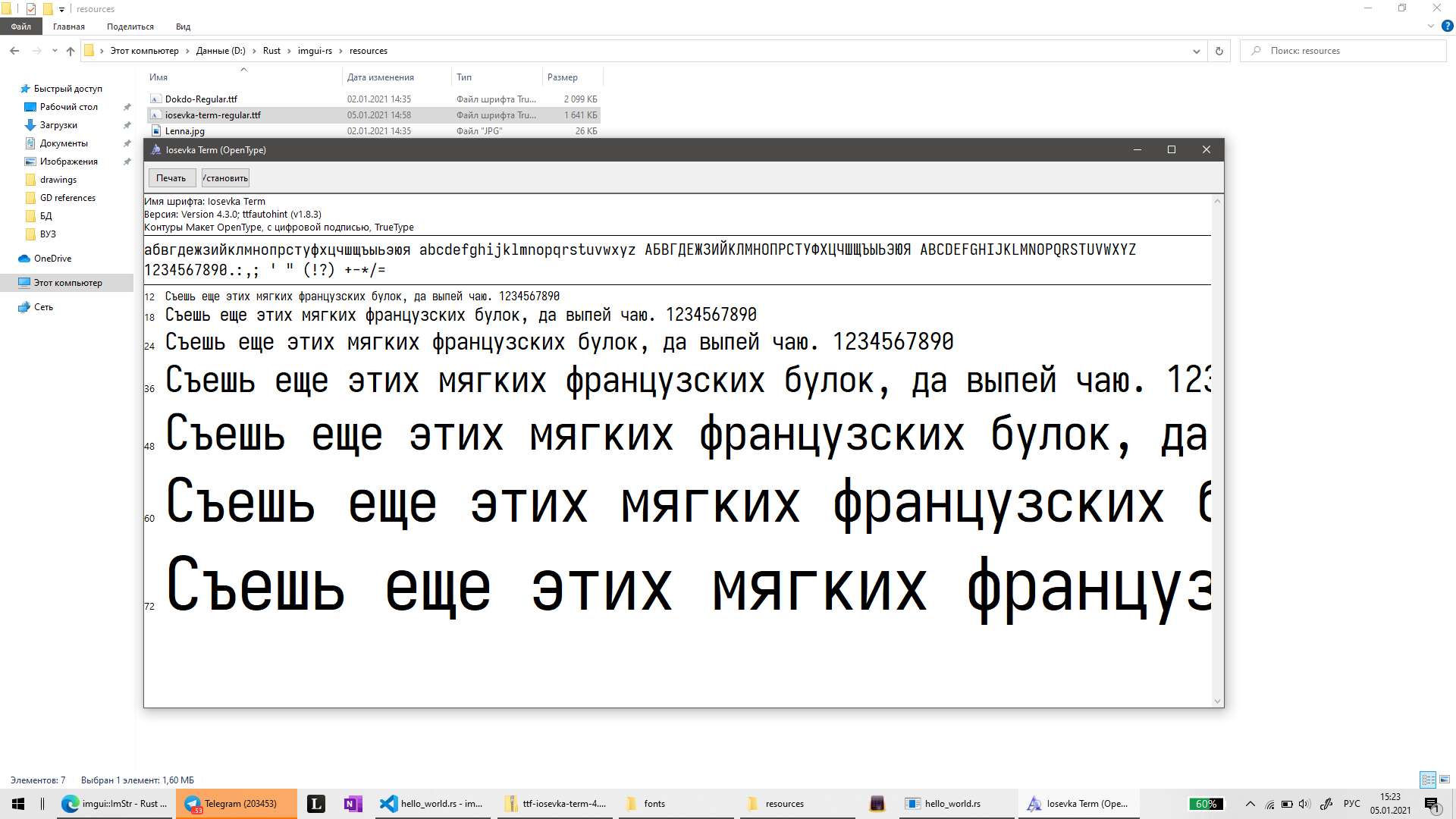Open Customize Quick Access Toolbar dropdown
This screenshot has height=819, width=1456.
(x=62, y=9)
